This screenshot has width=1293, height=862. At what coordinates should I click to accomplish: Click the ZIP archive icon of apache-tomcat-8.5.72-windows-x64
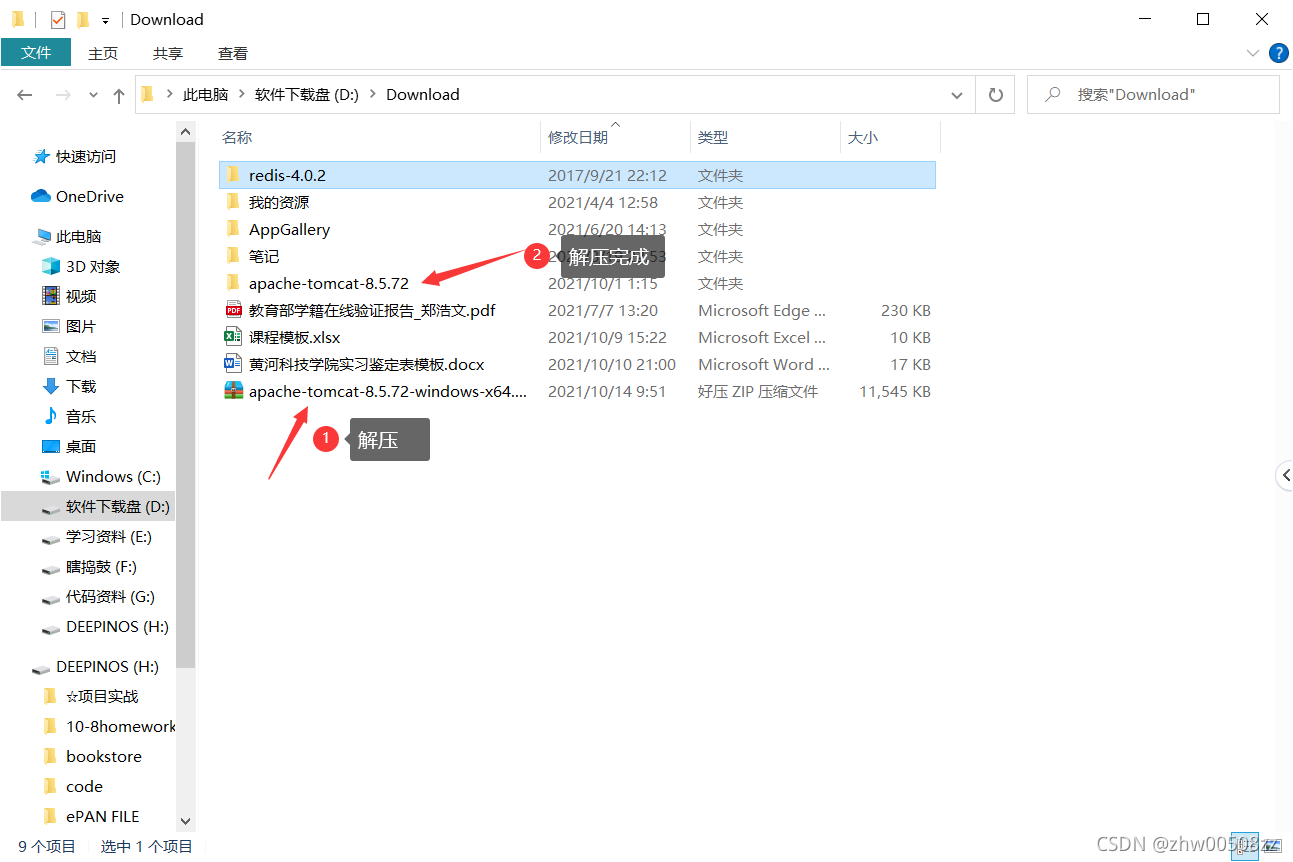click(x=233, y=391)
